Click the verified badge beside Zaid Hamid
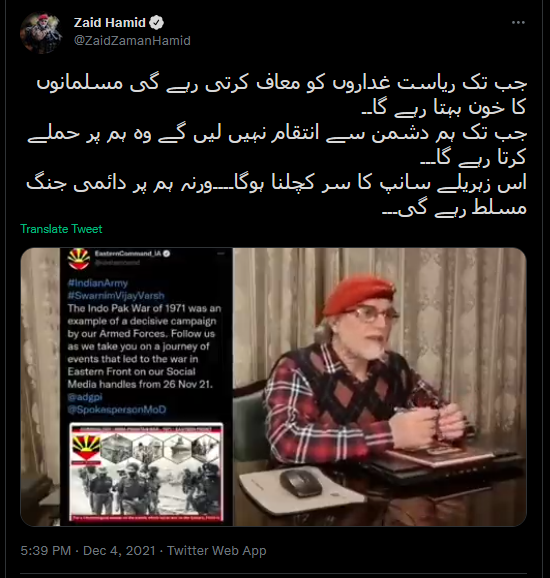 click(157, 23)
